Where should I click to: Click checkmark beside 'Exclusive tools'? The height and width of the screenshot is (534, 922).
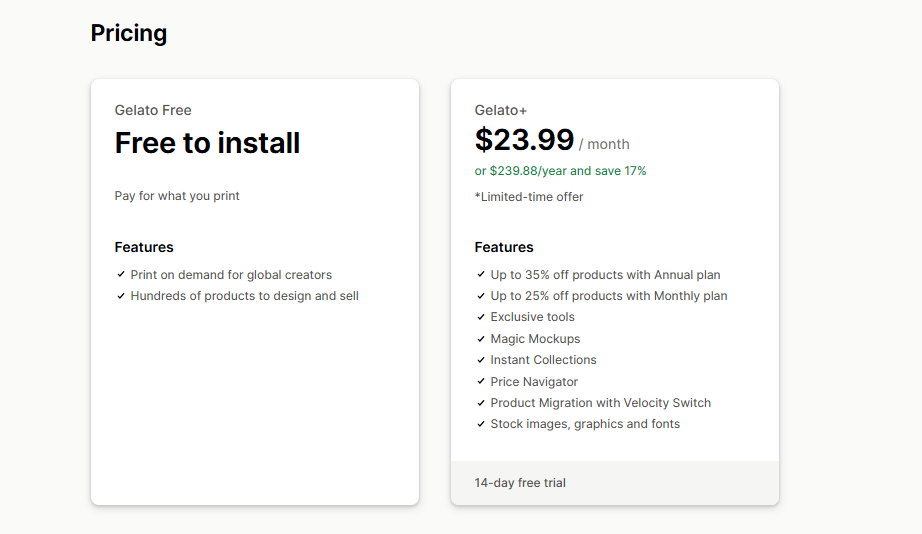[480, 317]
